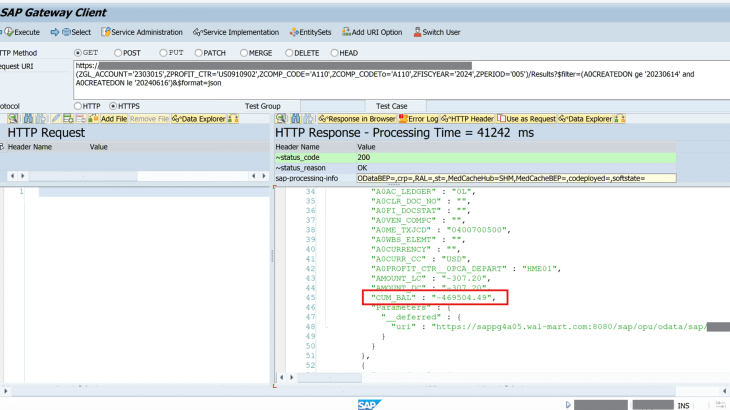
Task: Click the response body left scroll arrow
Action: (x=281, y=377)
